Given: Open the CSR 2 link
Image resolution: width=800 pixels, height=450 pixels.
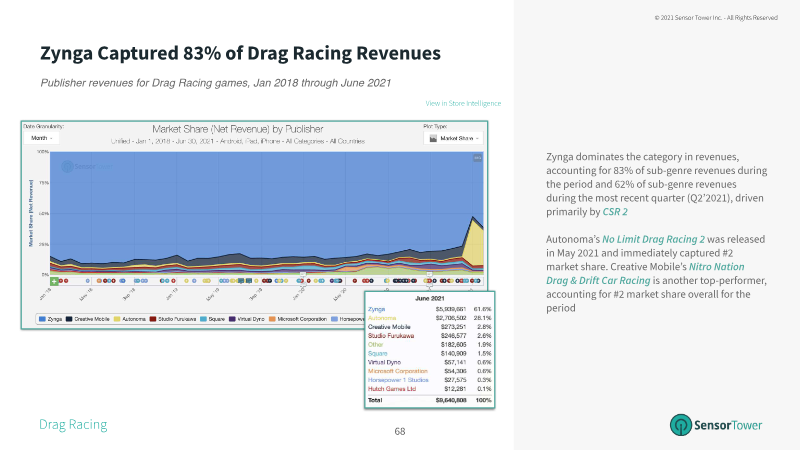Looking at the screenshot, I should point(615,212).
